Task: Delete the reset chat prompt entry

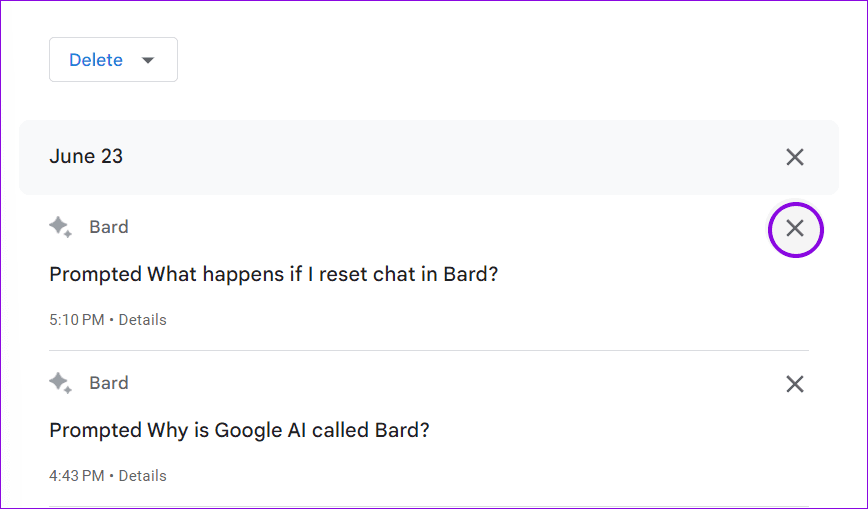Action: [795, 228]
